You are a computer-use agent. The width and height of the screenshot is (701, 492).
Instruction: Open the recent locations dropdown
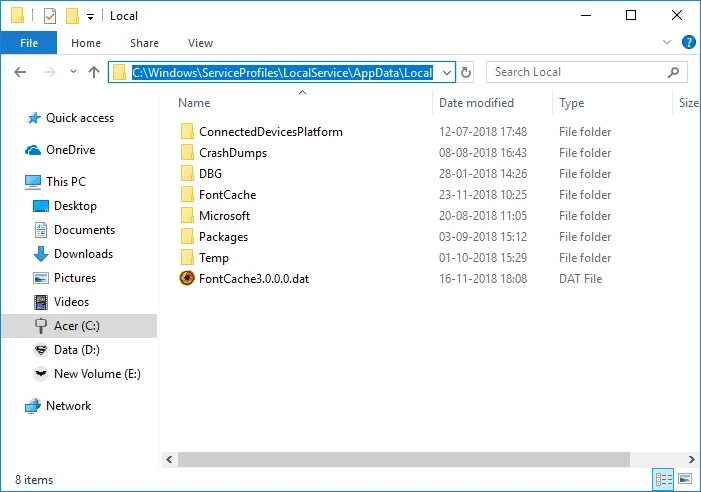[73, 71]
